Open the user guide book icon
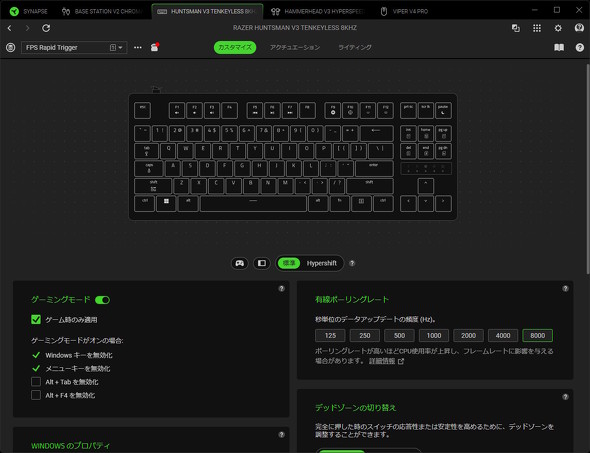Viewport: 590px width, 453px height. (559, 47)
